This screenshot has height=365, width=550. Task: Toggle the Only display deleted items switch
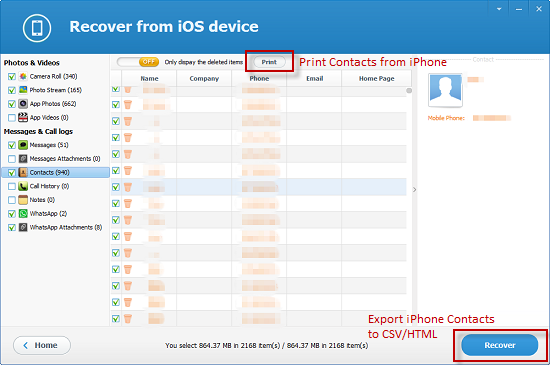click(138, 62)
